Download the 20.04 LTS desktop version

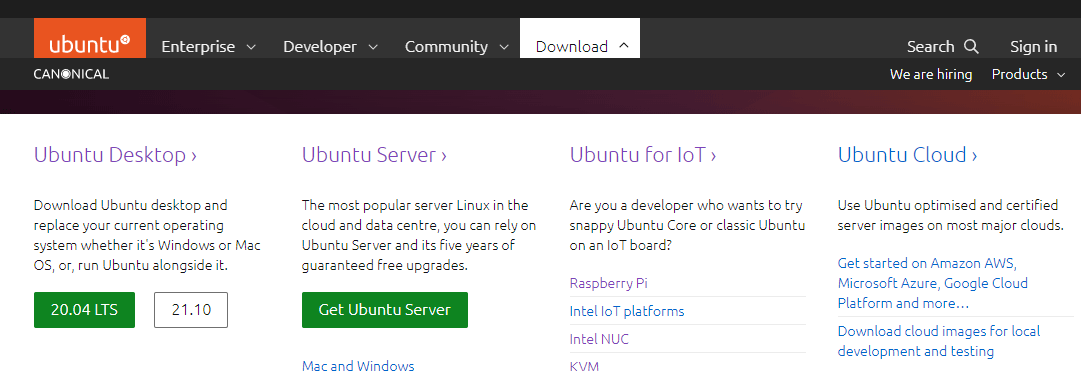coord(84,310)
